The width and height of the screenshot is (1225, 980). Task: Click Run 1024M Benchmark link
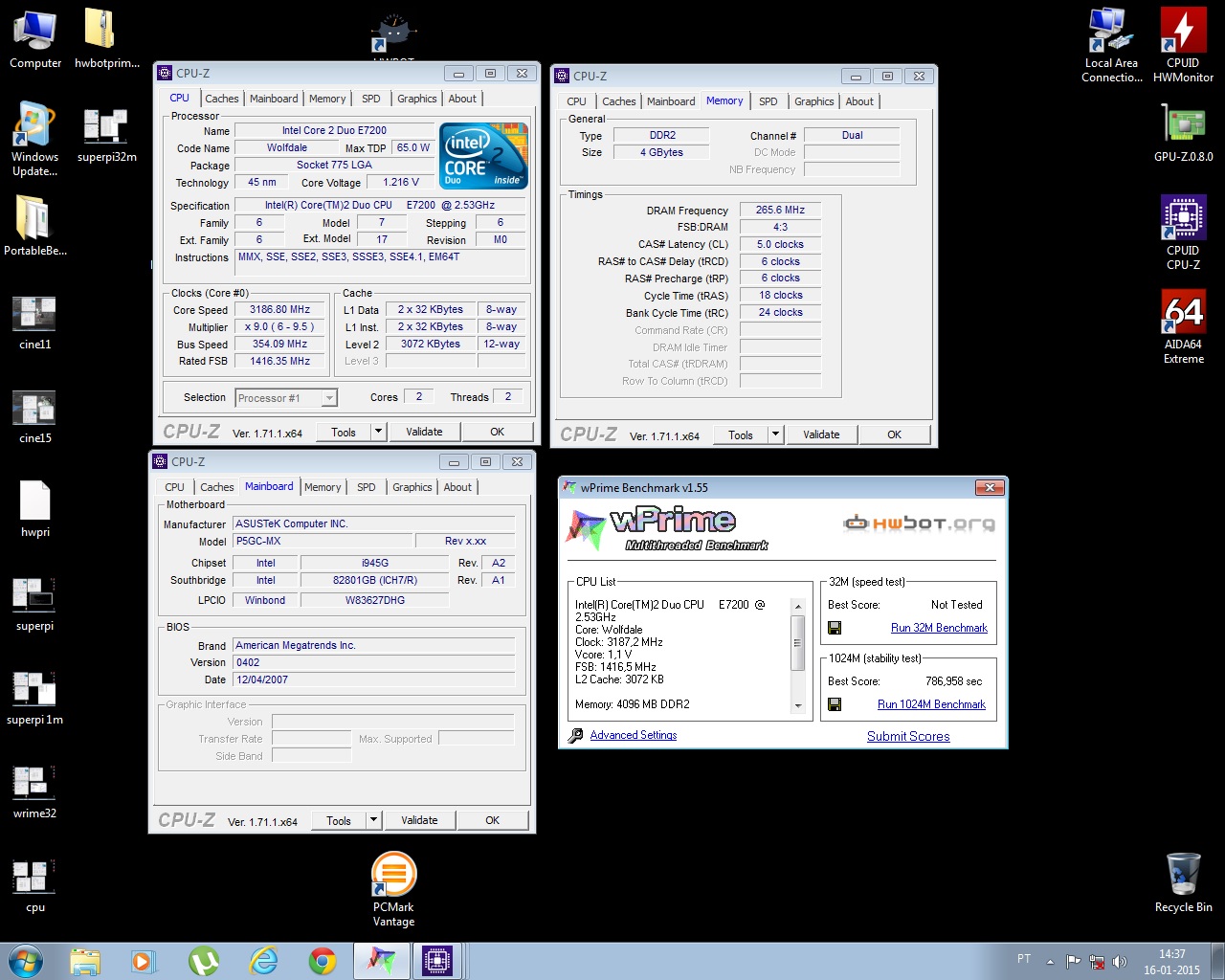coord(931,704)
